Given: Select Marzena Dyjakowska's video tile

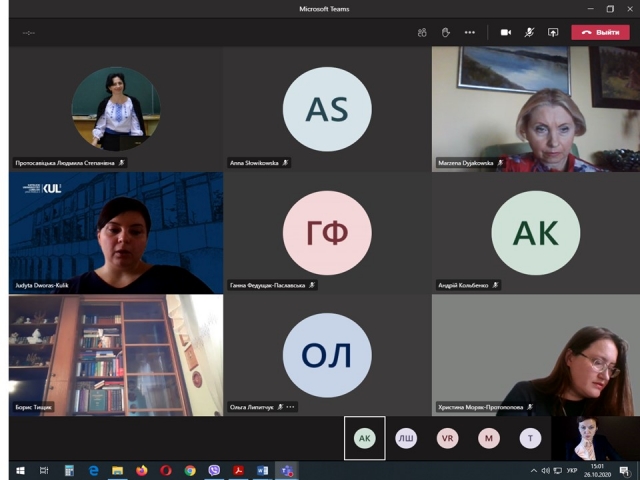Looking at the screenshot, I should [x=536, y=109].
